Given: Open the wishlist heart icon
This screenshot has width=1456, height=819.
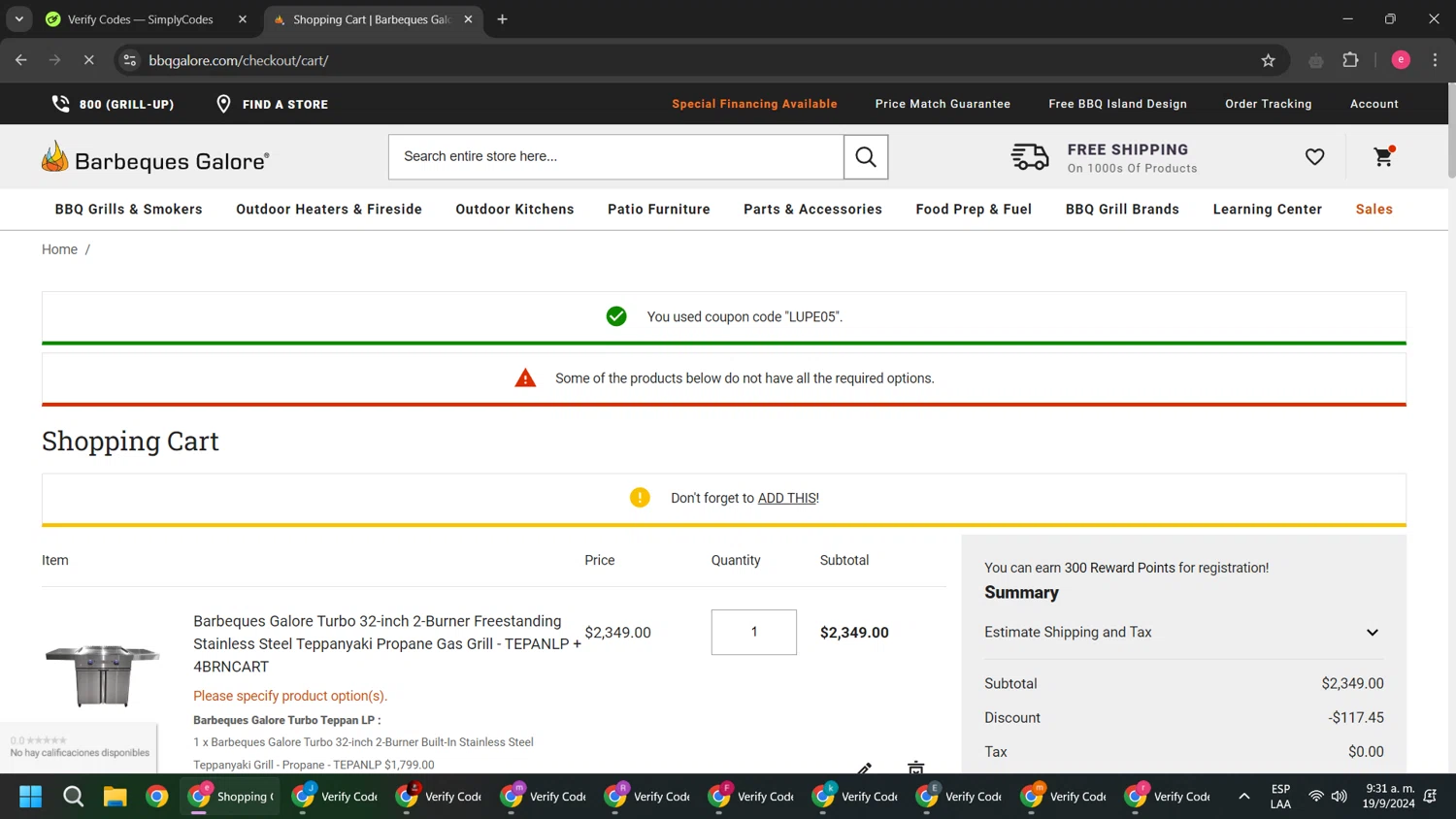Looking at the screenshot, I should coord(1314,156).
